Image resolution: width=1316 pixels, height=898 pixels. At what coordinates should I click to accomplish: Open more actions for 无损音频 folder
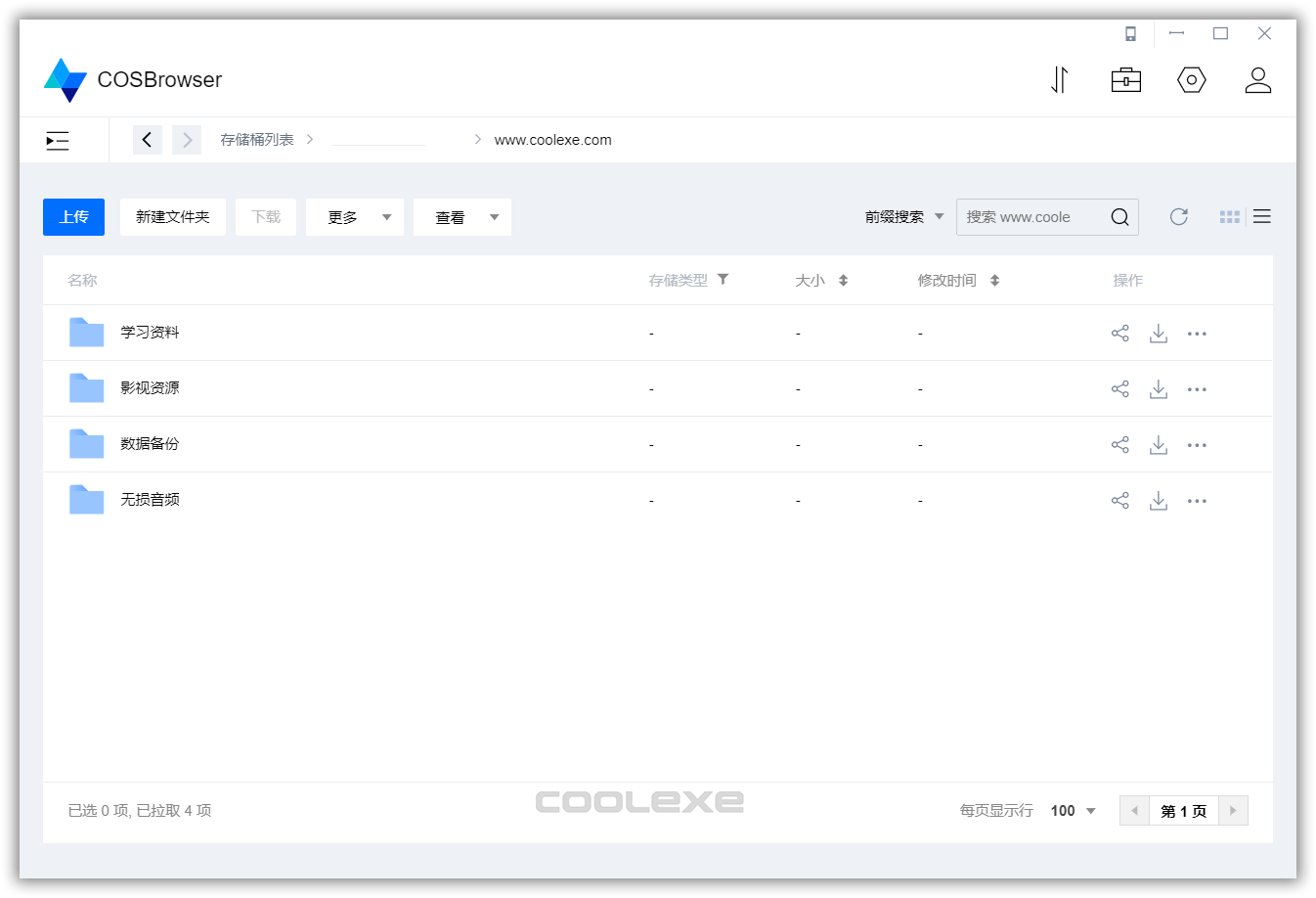coord(1197,500)
